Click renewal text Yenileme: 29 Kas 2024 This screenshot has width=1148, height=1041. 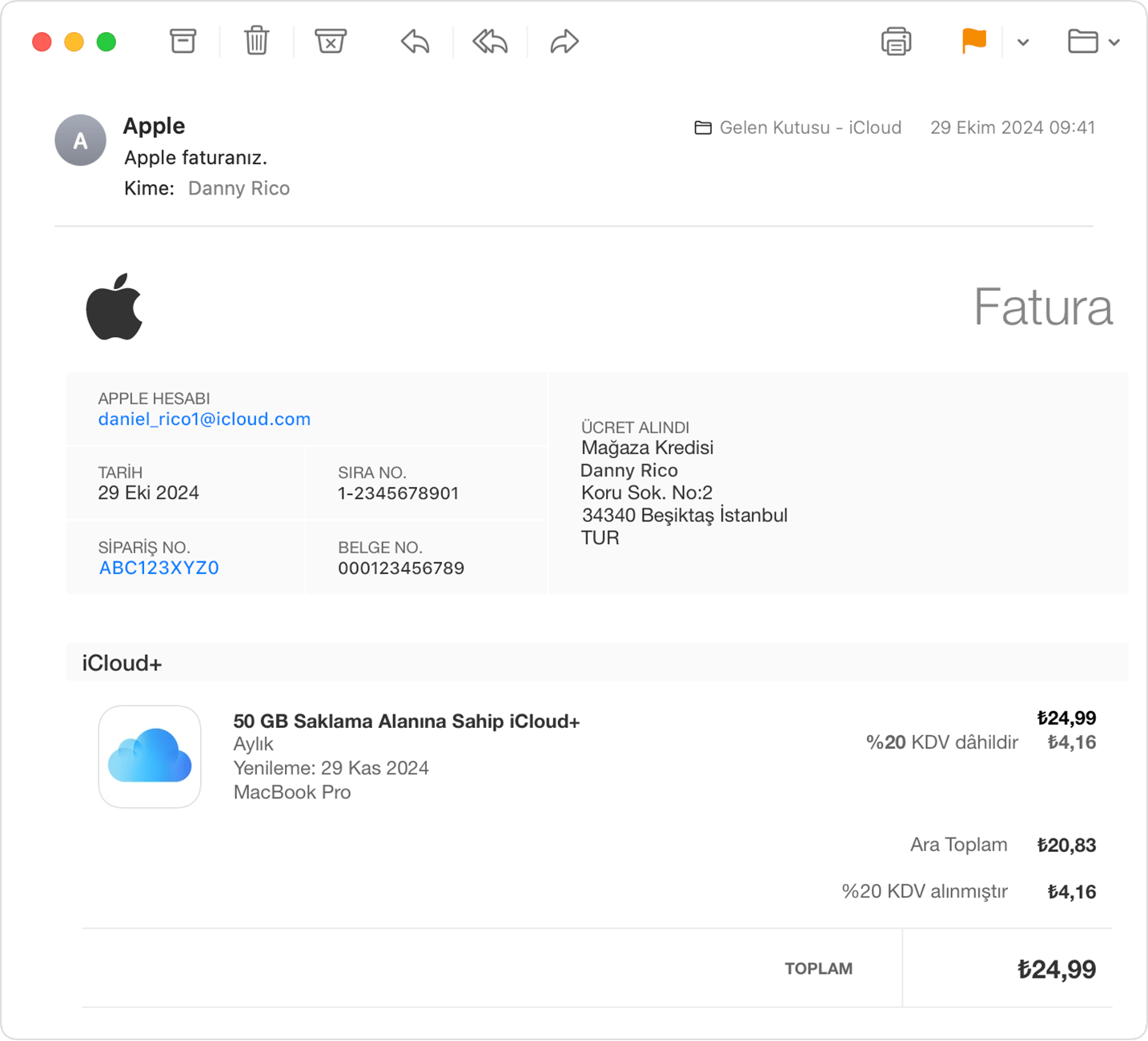pyautogui.click(x=331, y=768)
